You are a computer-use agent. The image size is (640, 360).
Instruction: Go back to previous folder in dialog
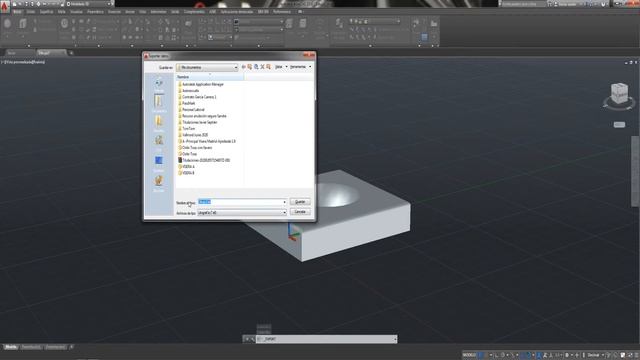click(x=244, y=67)
